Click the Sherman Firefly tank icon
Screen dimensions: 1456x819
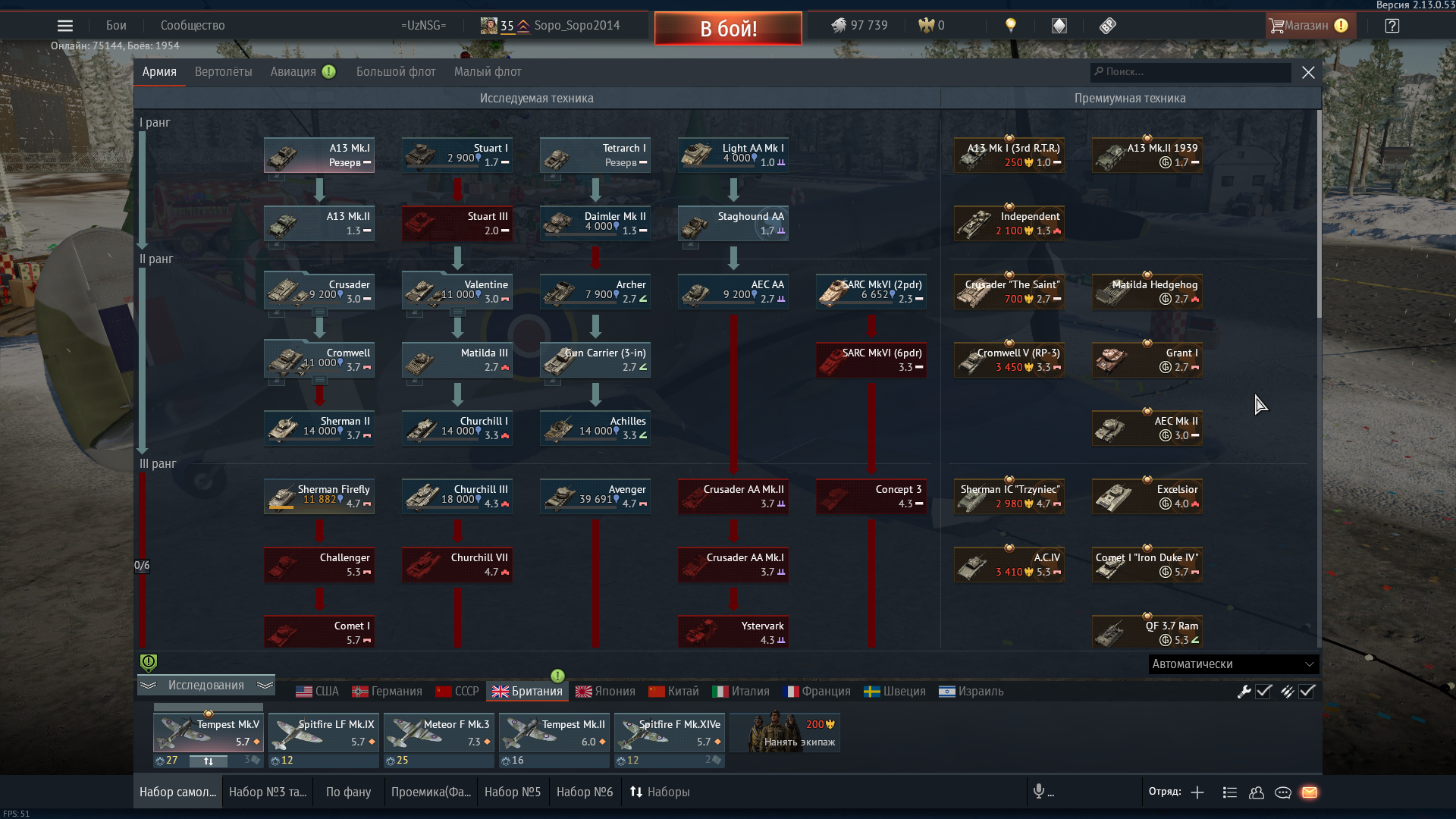coord(281,498)
